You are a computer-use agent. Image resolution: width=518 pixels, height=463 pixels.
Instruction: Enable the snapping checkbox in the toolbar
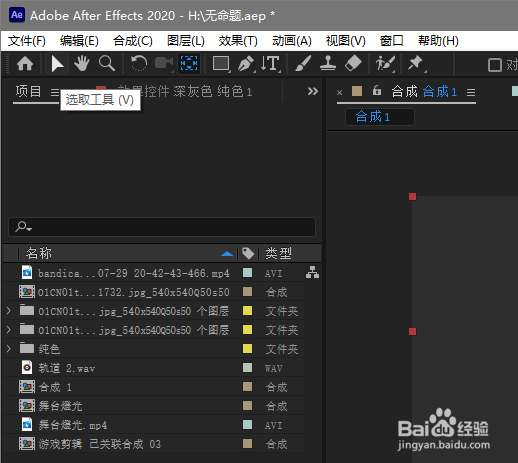click(495, 65)
